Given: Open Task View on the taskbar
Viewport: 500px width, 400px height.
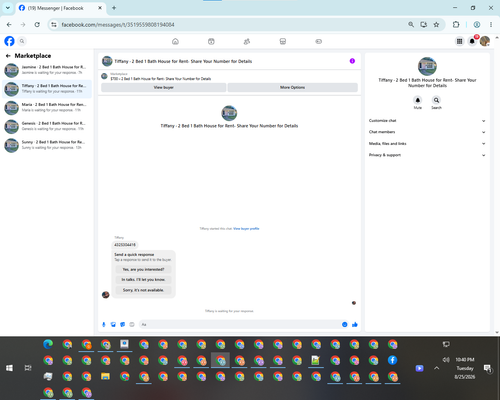Looking at the screenshot, I should 28,368.
